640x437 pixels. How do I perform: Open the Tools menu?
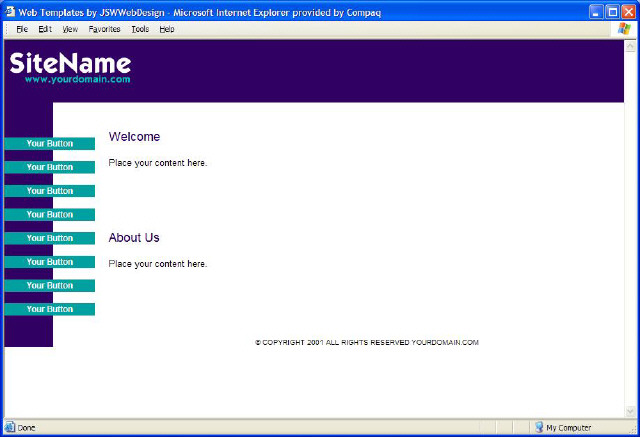pyautogui.click(x=140, y=30)
